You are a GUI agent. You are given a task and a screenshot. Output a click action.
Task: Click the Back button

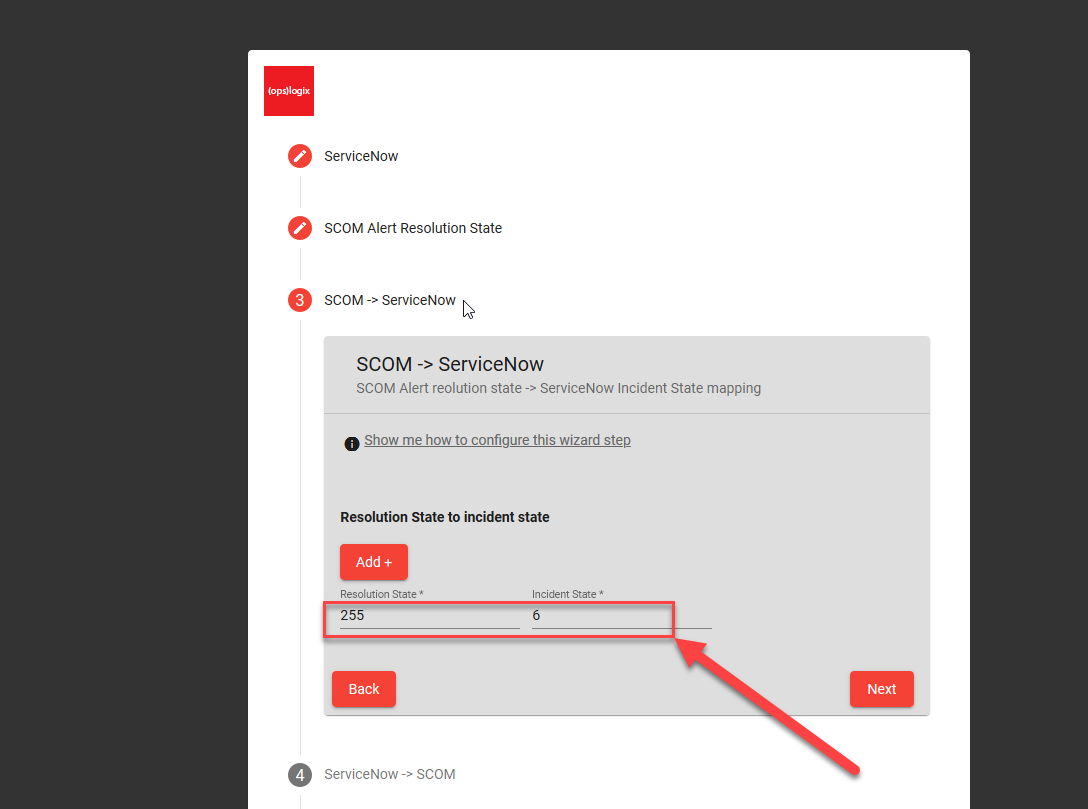363,689
